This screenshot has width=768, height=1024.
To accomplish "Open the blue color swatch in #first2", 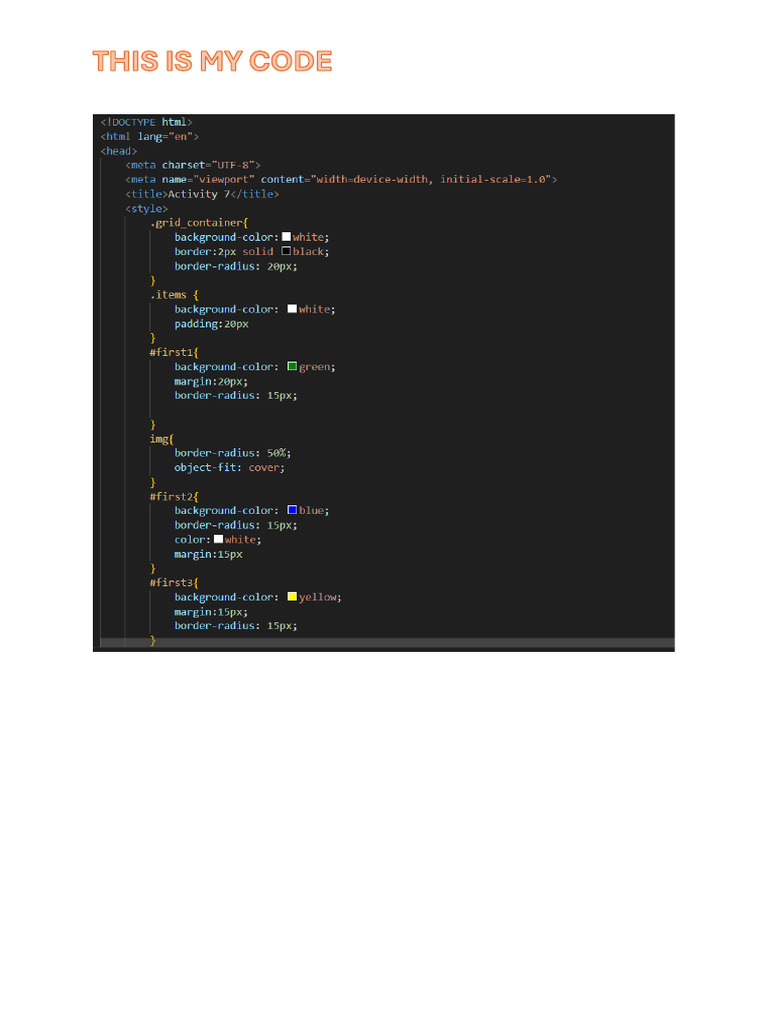I will (292, 510).
